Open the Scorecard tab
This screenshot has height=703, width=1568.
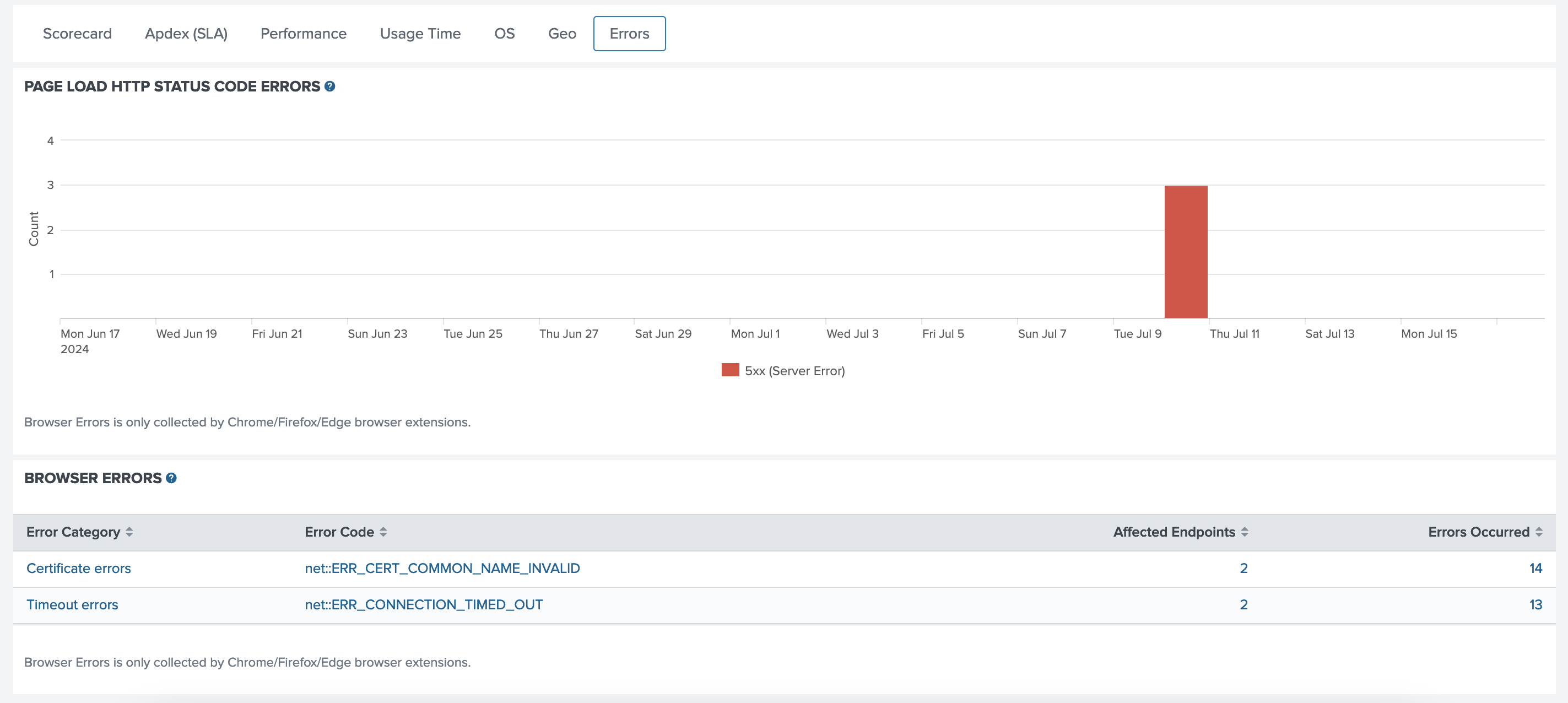point(77,34)
